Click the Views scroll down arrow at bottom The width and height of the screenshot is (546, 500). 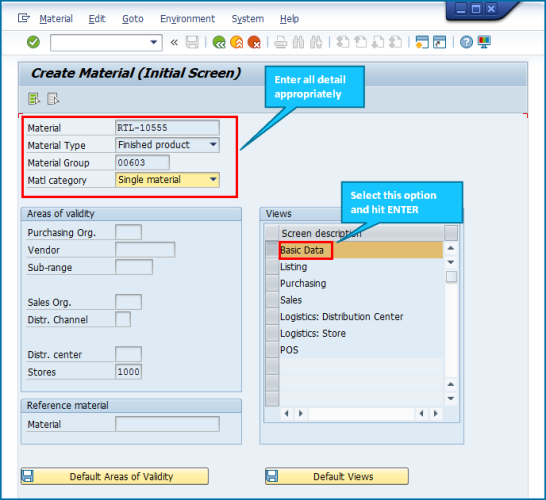(451, 398)
